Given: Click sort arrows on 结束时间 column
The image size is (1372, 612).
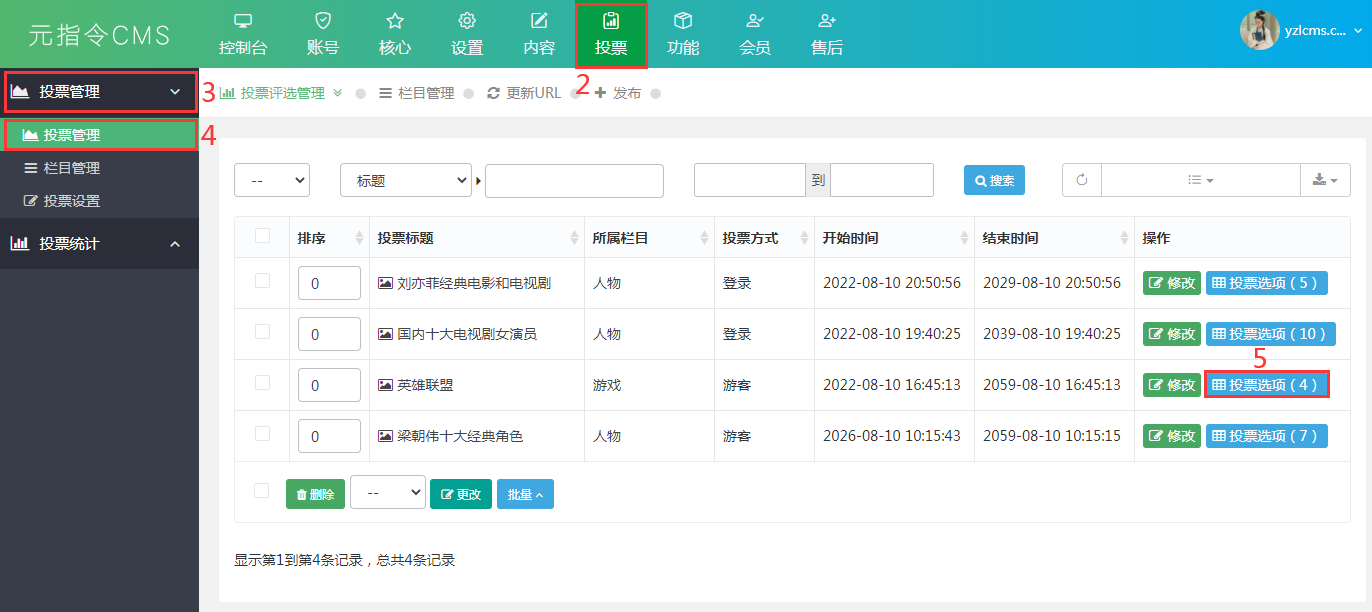Looking at the screenshot, I should [x=1124, y=238].
